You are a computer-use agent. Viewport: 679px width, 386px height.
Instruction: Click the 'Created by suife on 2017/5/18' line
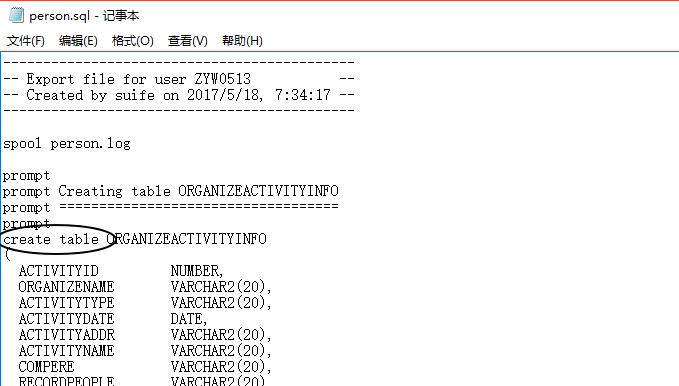coord(178,95)
